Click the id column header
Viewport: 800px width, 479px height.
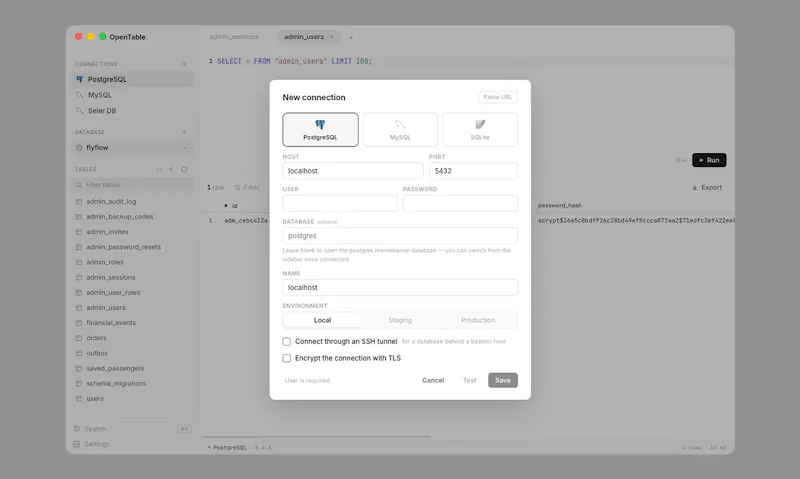235,206
